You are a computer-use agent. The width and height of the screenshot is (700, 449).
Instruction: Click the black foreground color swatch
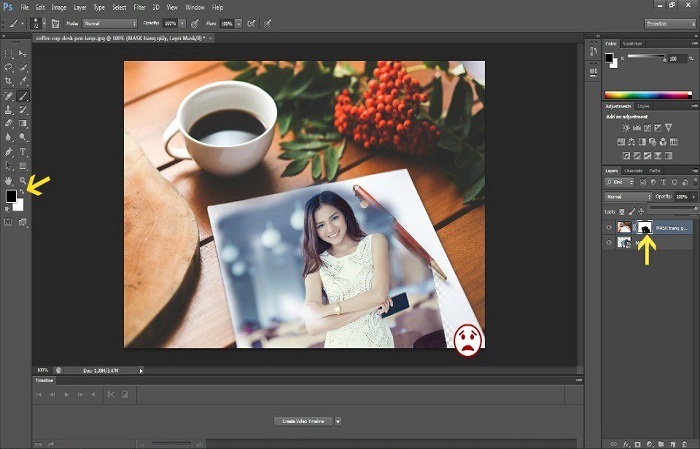(11, 197)
